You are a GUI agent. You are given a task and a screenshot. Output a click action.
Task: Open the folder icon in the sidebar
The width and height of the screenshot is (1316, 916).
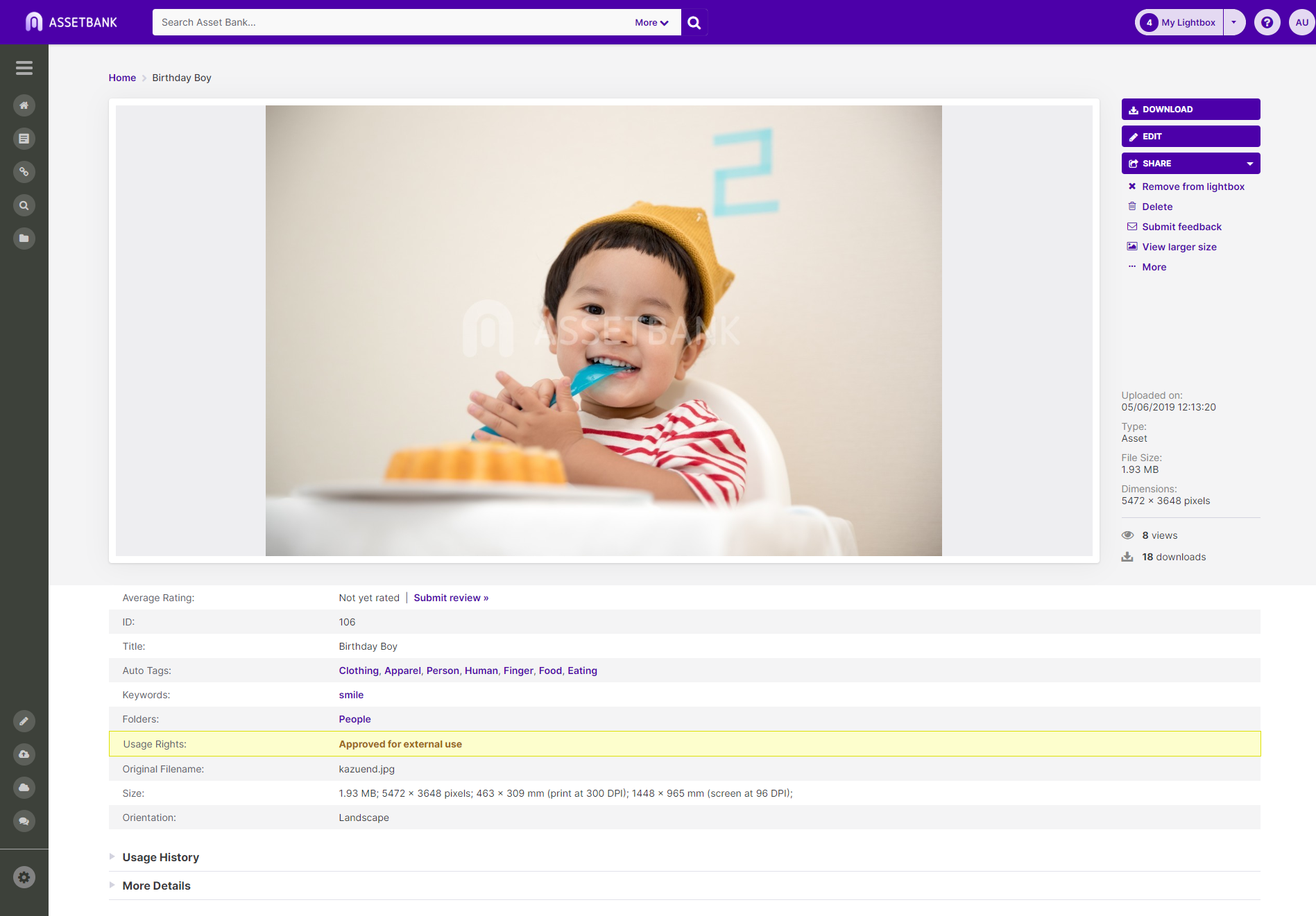(24, 239)
